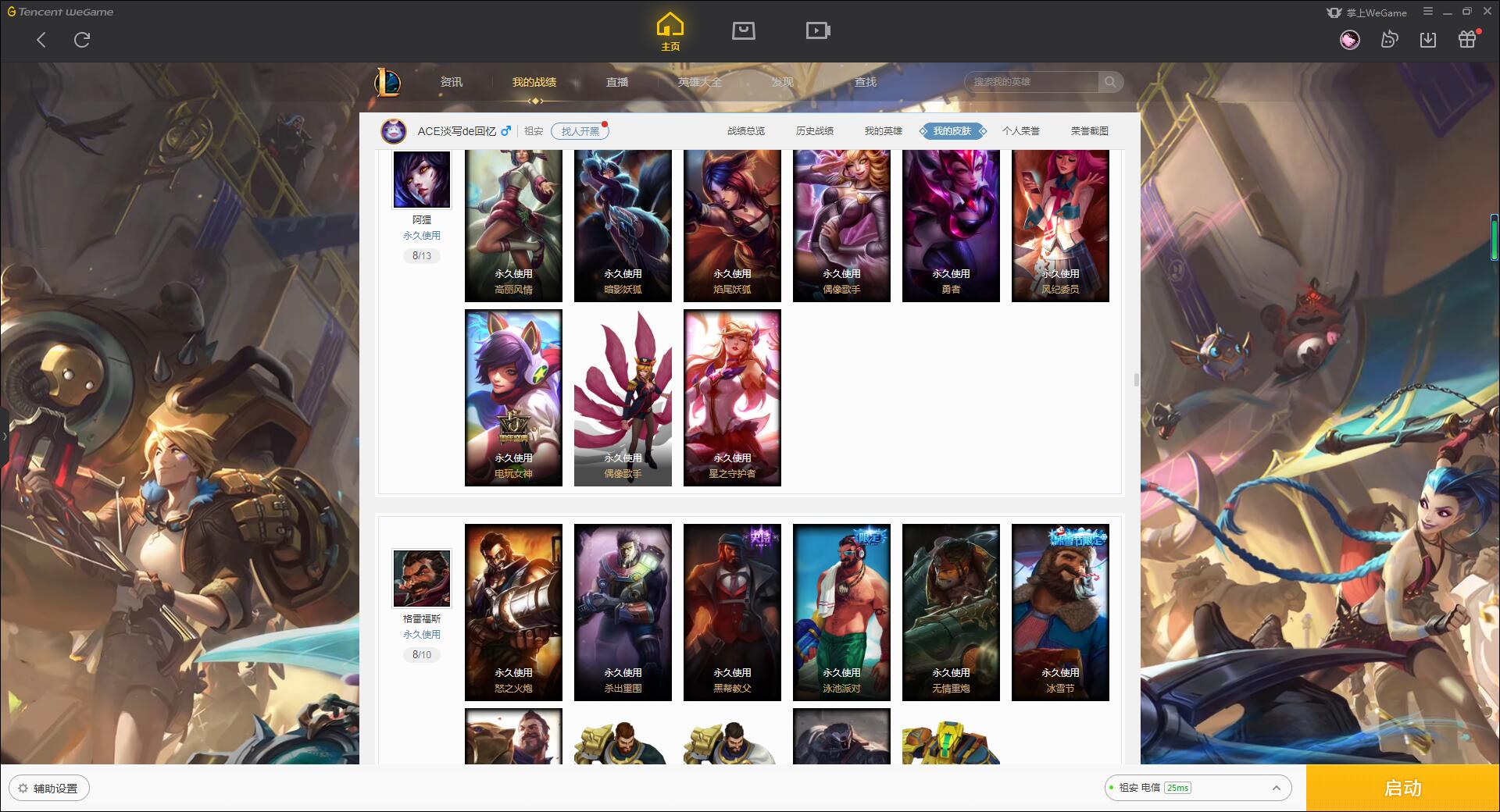This screenshot has height=812, width=1500.
Task: Open the 风纪委员 skin card
Action: 1060,226
